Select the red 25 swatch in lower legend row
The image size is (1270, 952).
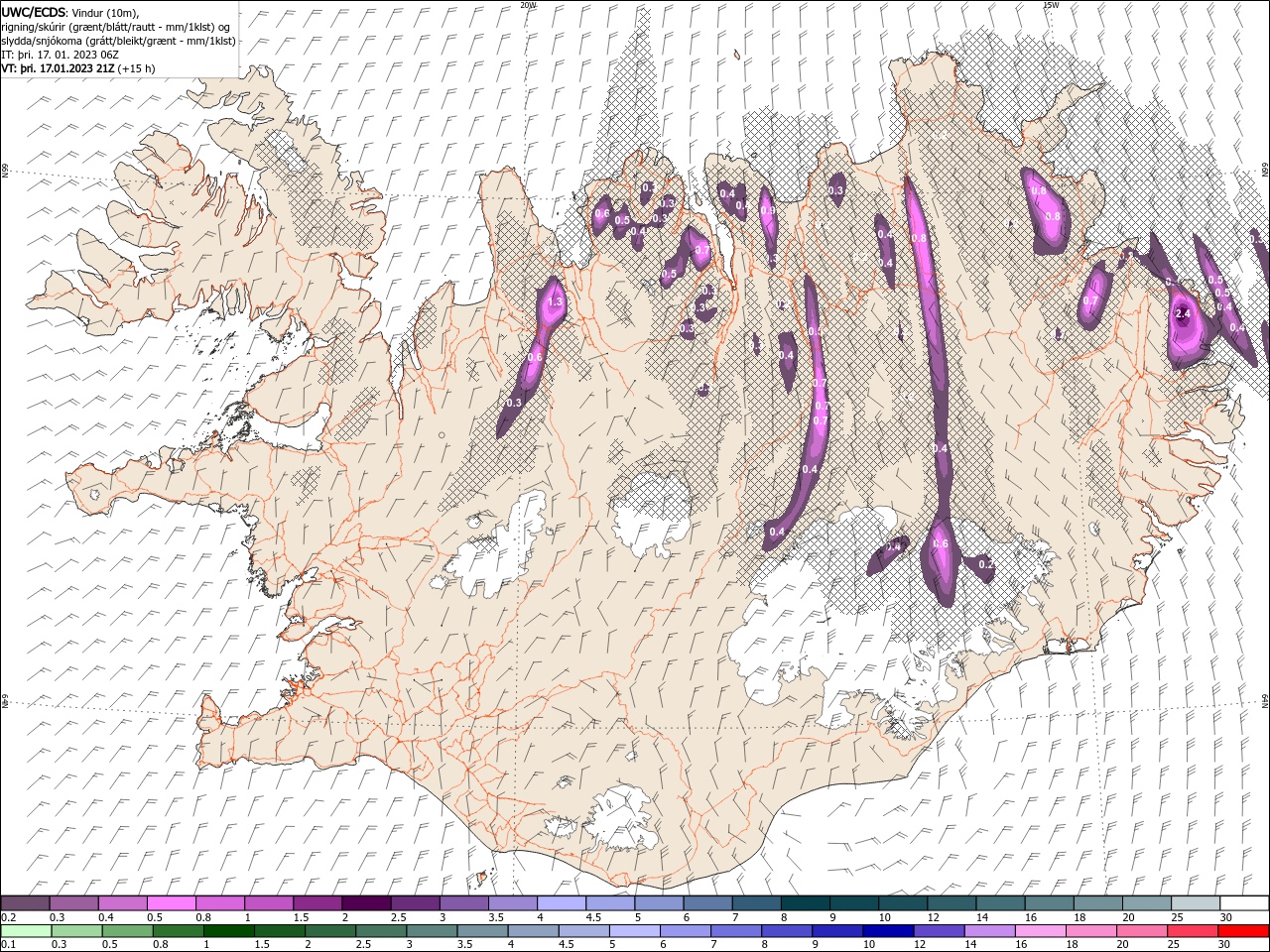[x=1193, y=931]
